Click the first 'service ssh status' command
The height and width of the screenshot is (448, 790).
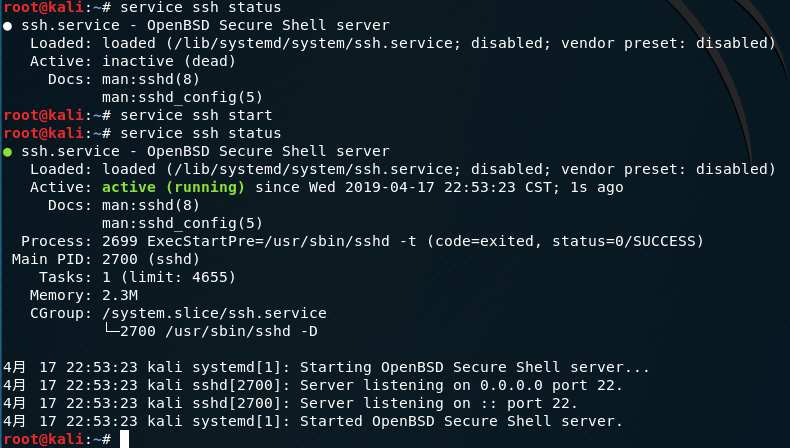(x=201, y=8)
